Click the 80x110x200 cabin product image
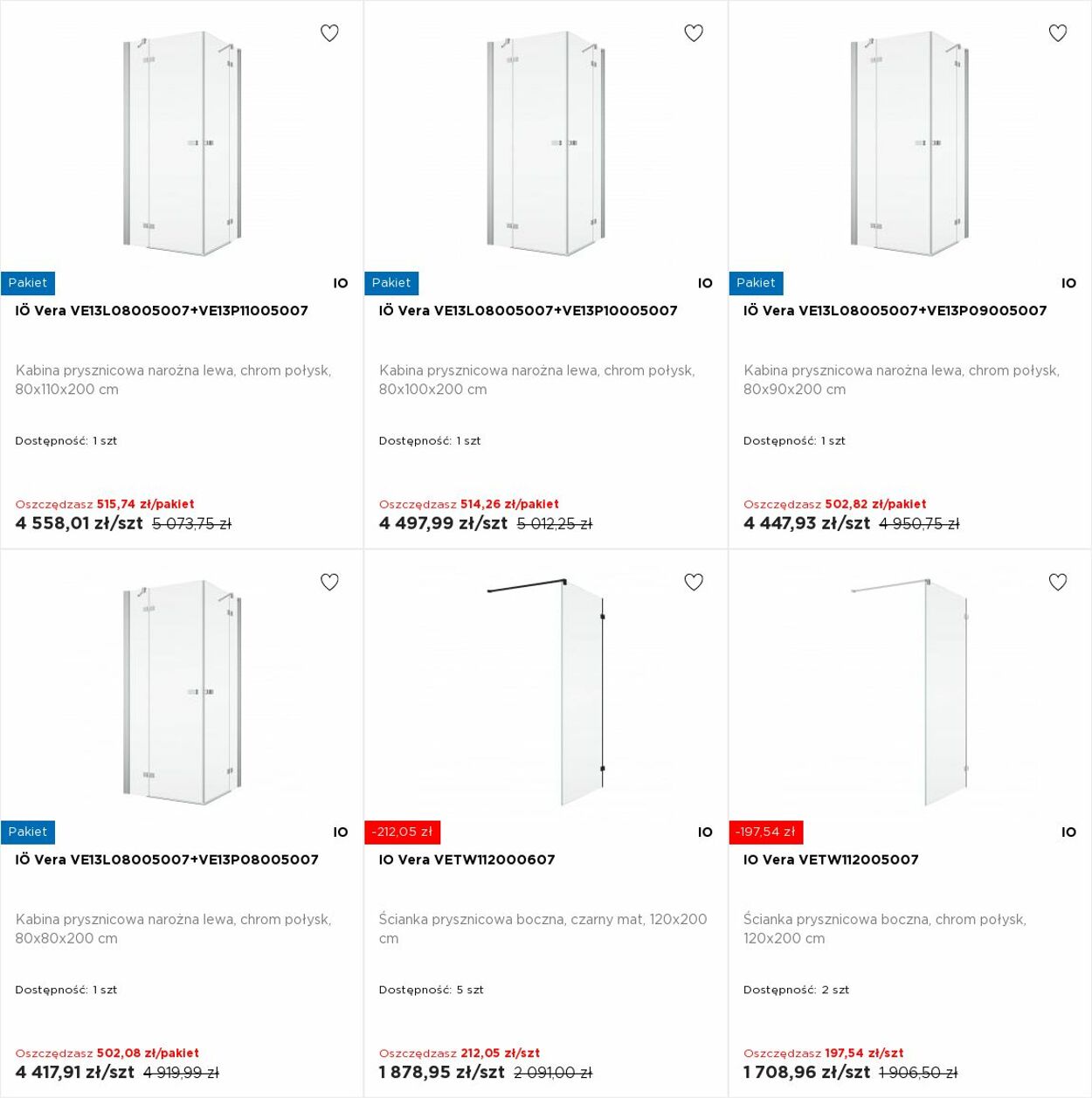This screenshot has width=1092, height=1098. [x=182, y=144]
